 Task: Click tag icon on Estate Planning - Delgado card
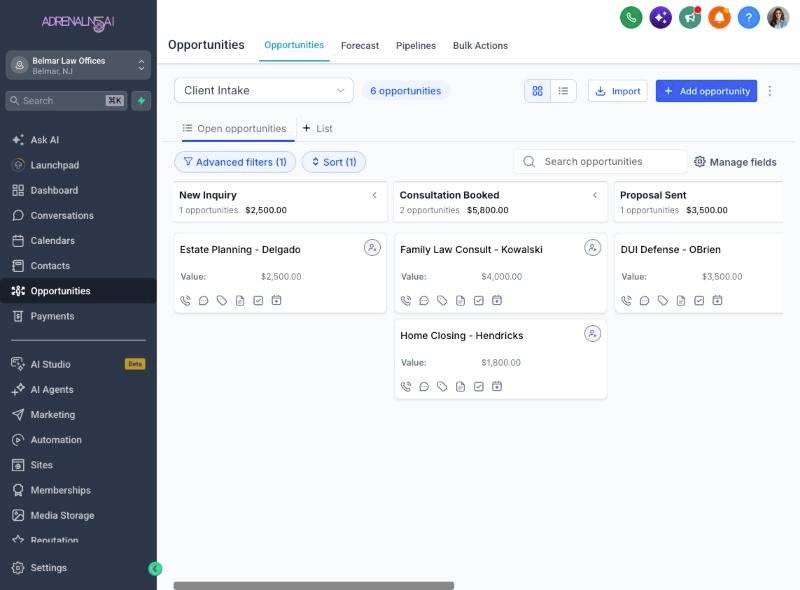(x=221, y=301)
